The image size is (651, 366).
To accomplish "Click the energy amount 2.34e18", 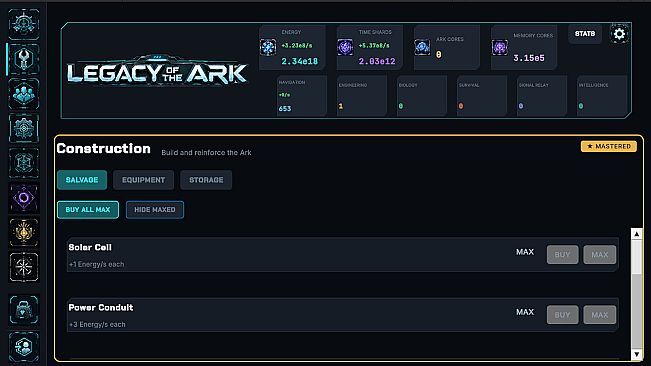I will tap(300, 61).
